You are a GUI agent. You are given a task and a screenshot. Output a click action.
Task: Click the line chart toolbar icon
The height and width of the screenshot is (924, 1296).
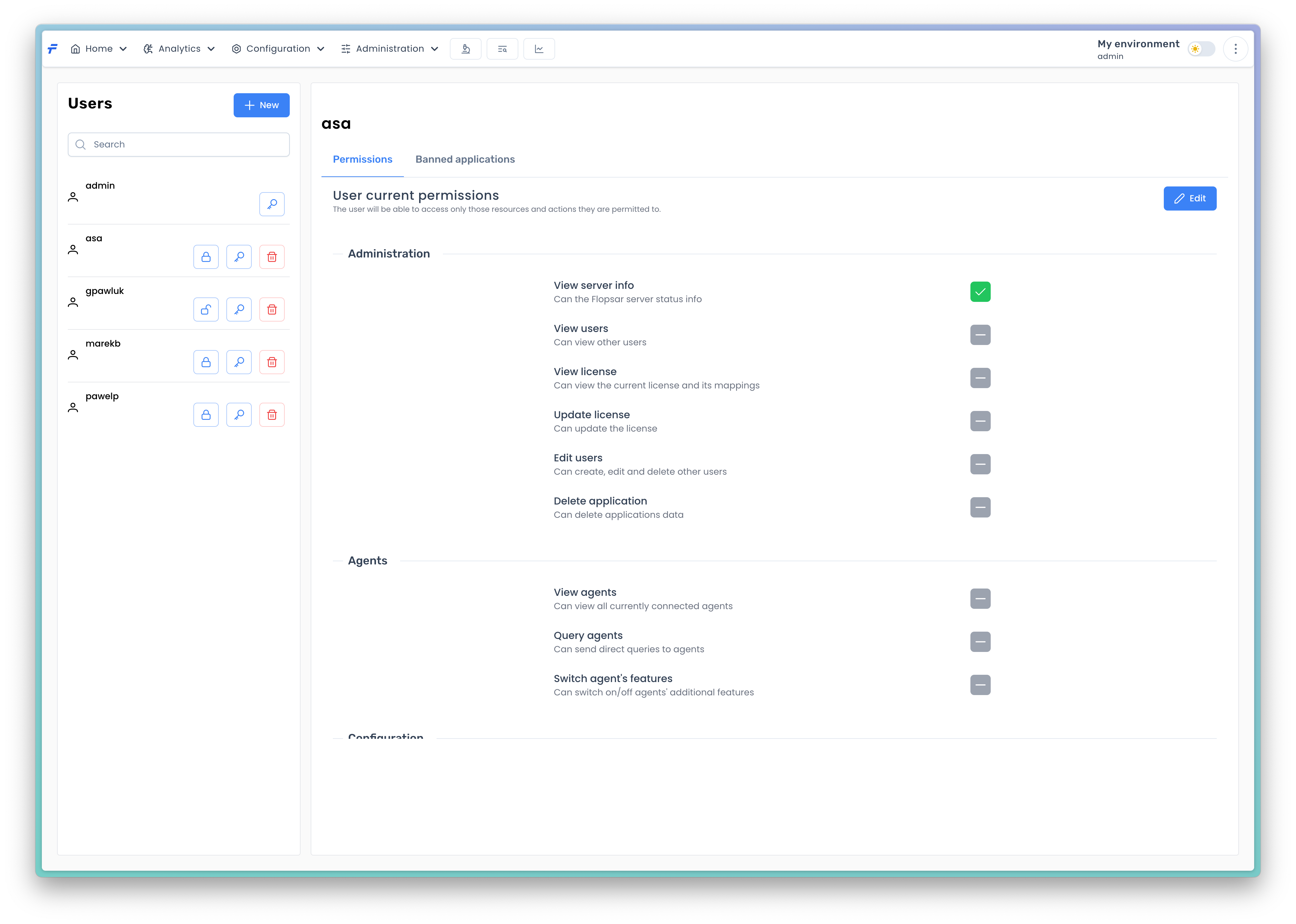tap(539, 49)
